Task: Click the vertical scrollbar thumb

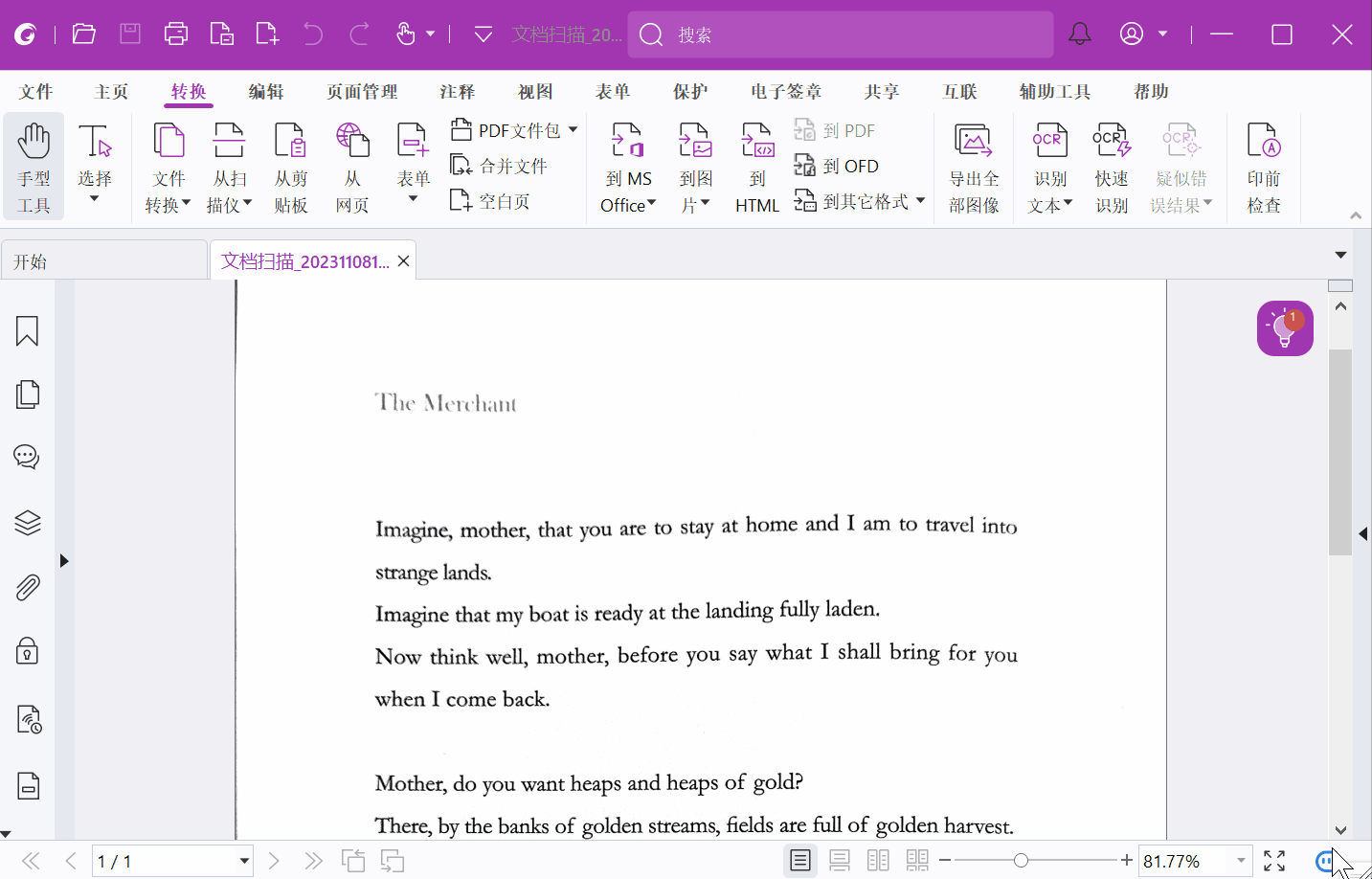Action: tap(1340, 452)
